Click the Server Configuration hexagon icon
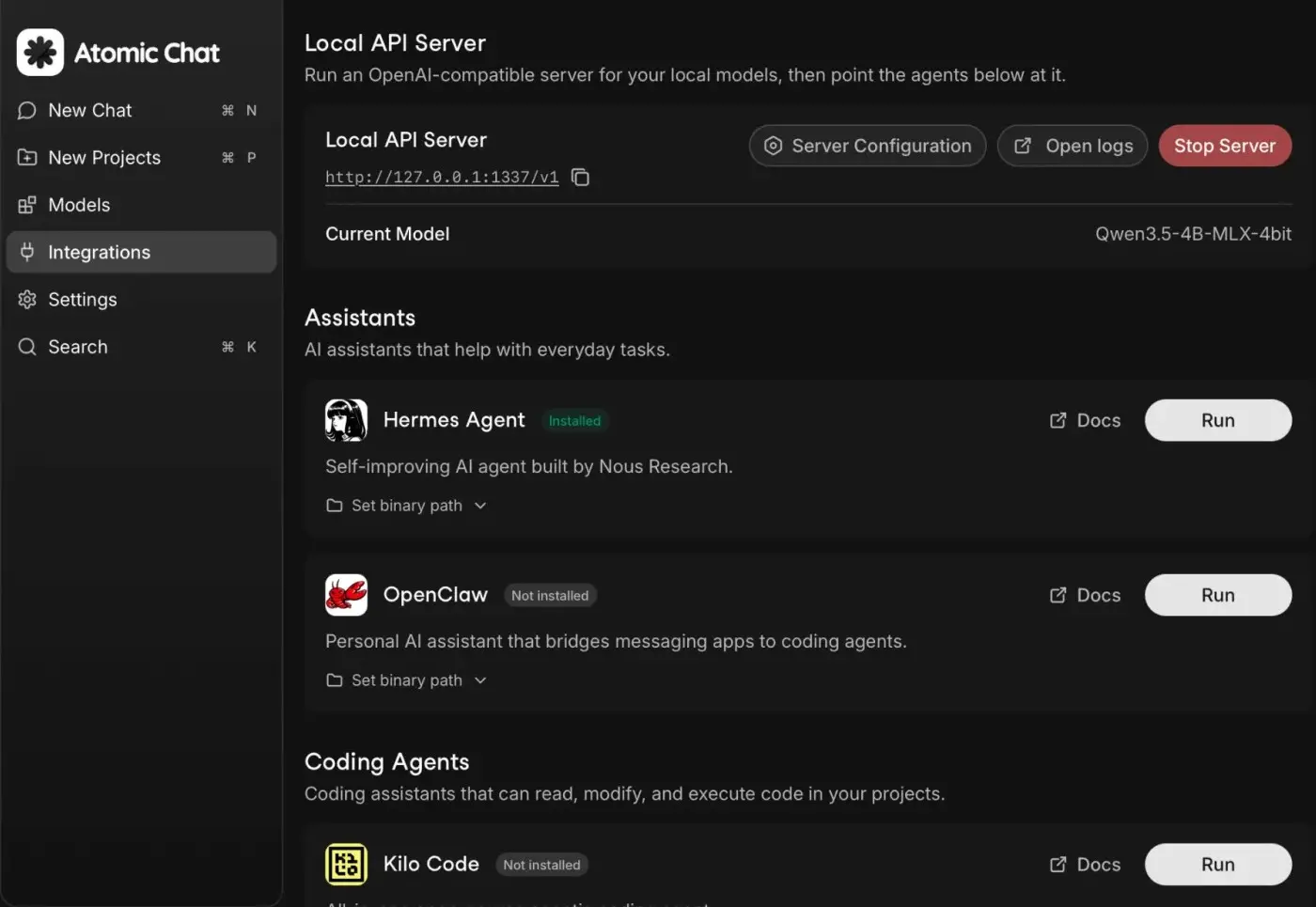Viewport: 1316px width, 907px height. 773,146
